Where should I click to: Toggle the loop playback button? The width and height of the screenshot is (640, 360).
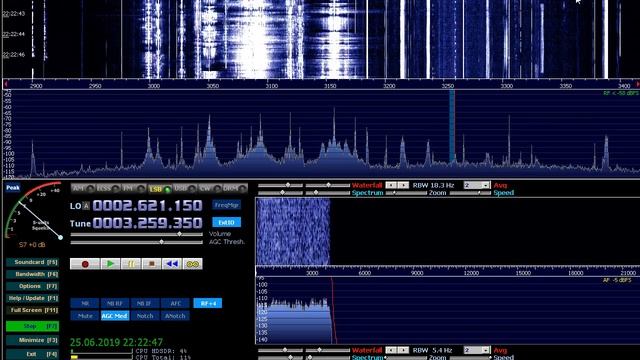point(192,264)
